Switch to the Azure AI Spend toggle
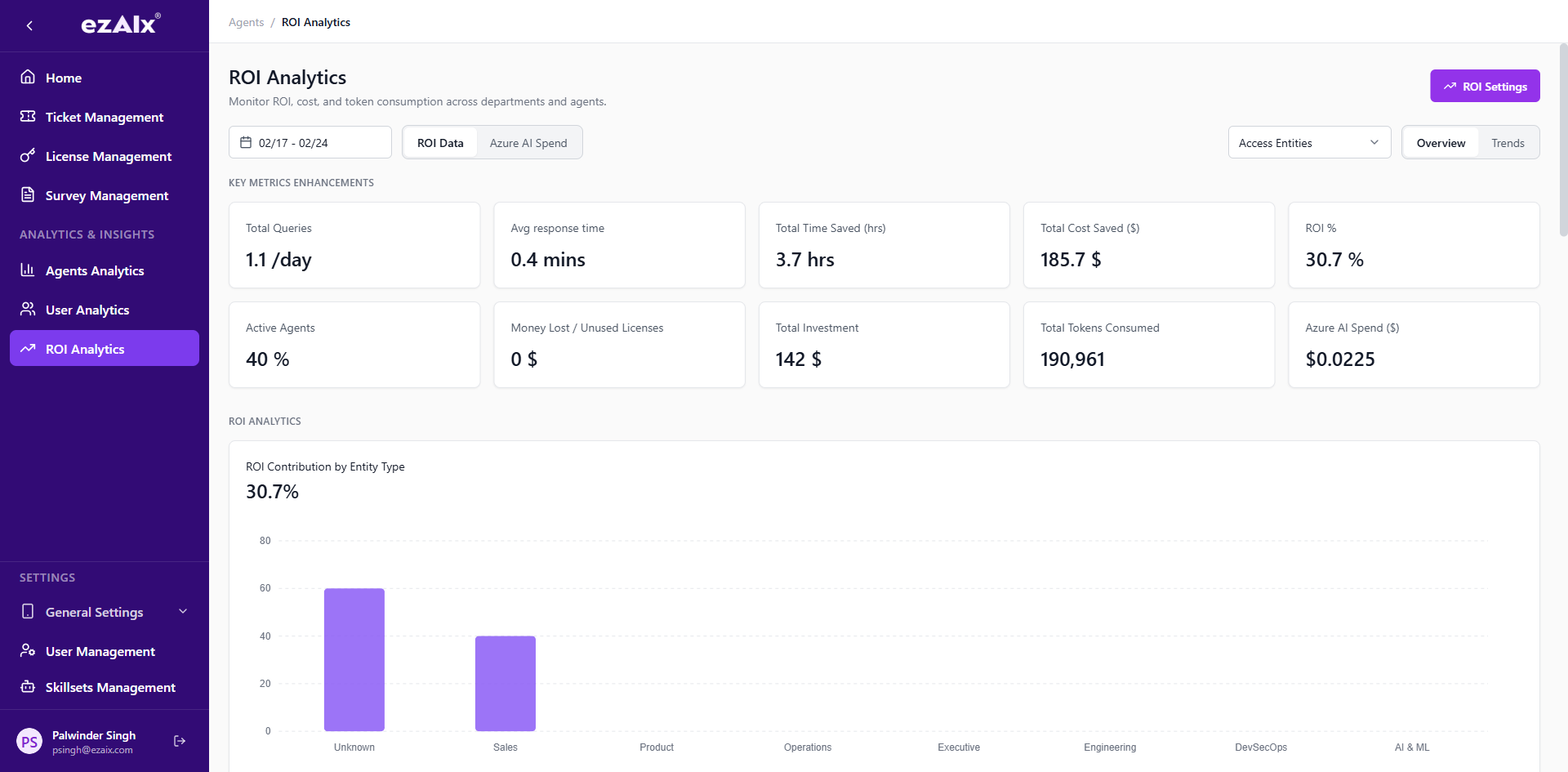This screenshot has width=1568, height=772. tap(528, 142)
